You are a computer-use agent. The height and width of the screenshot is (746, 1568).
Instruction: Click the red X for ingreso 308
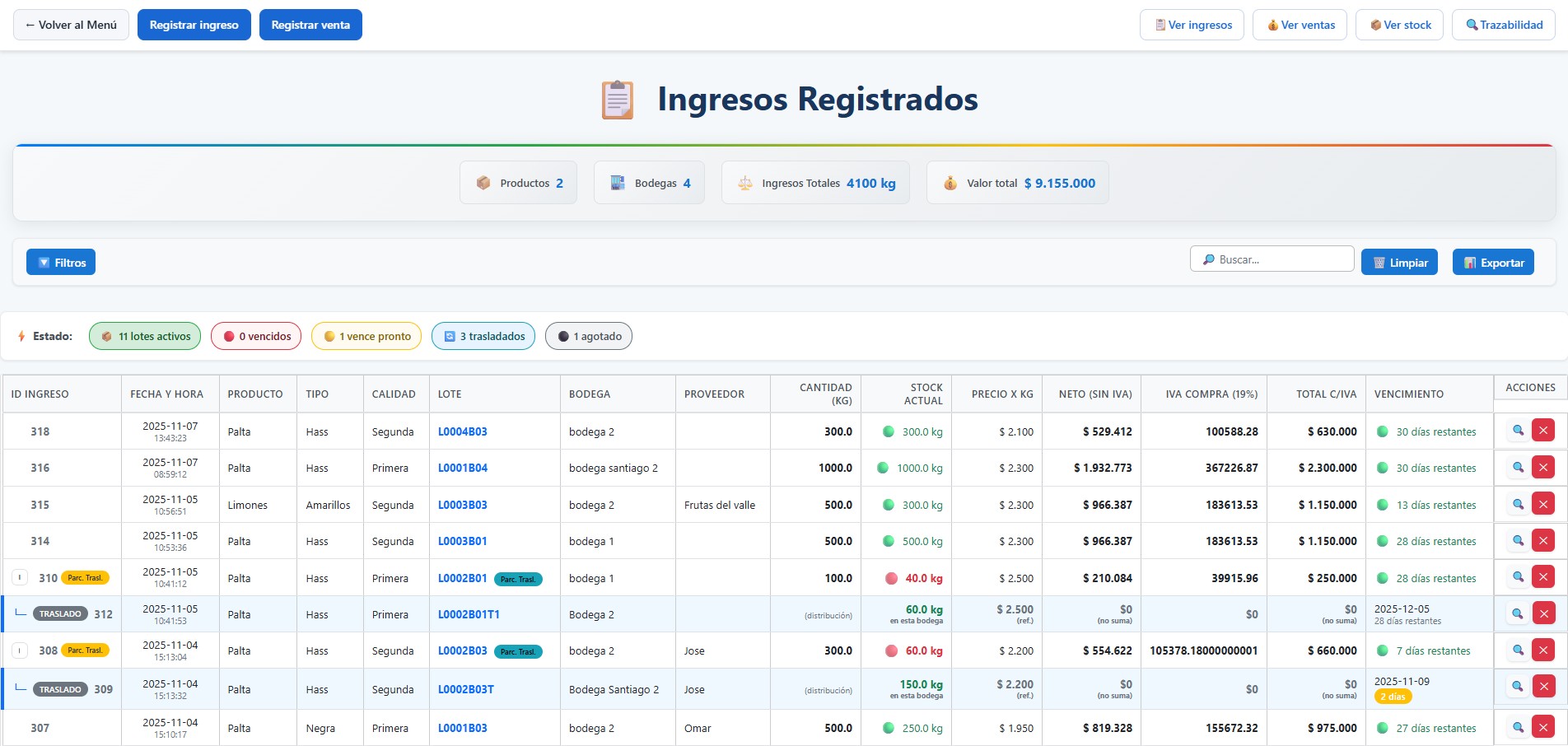pos(1542,650)
